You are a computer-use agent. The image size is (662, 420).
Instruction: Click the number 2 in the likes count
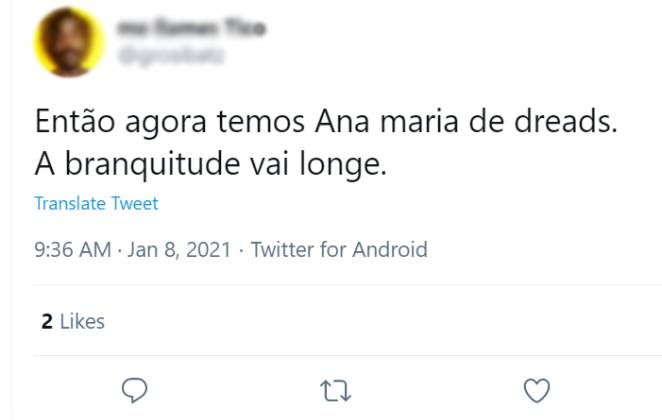pos(46,321)
